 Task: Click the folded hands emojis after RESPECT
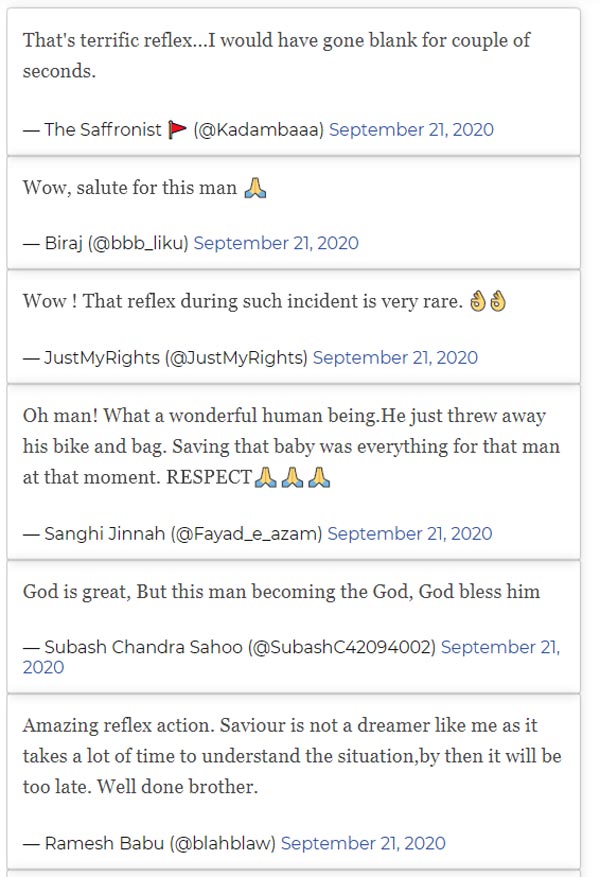(x=292, y=478)
